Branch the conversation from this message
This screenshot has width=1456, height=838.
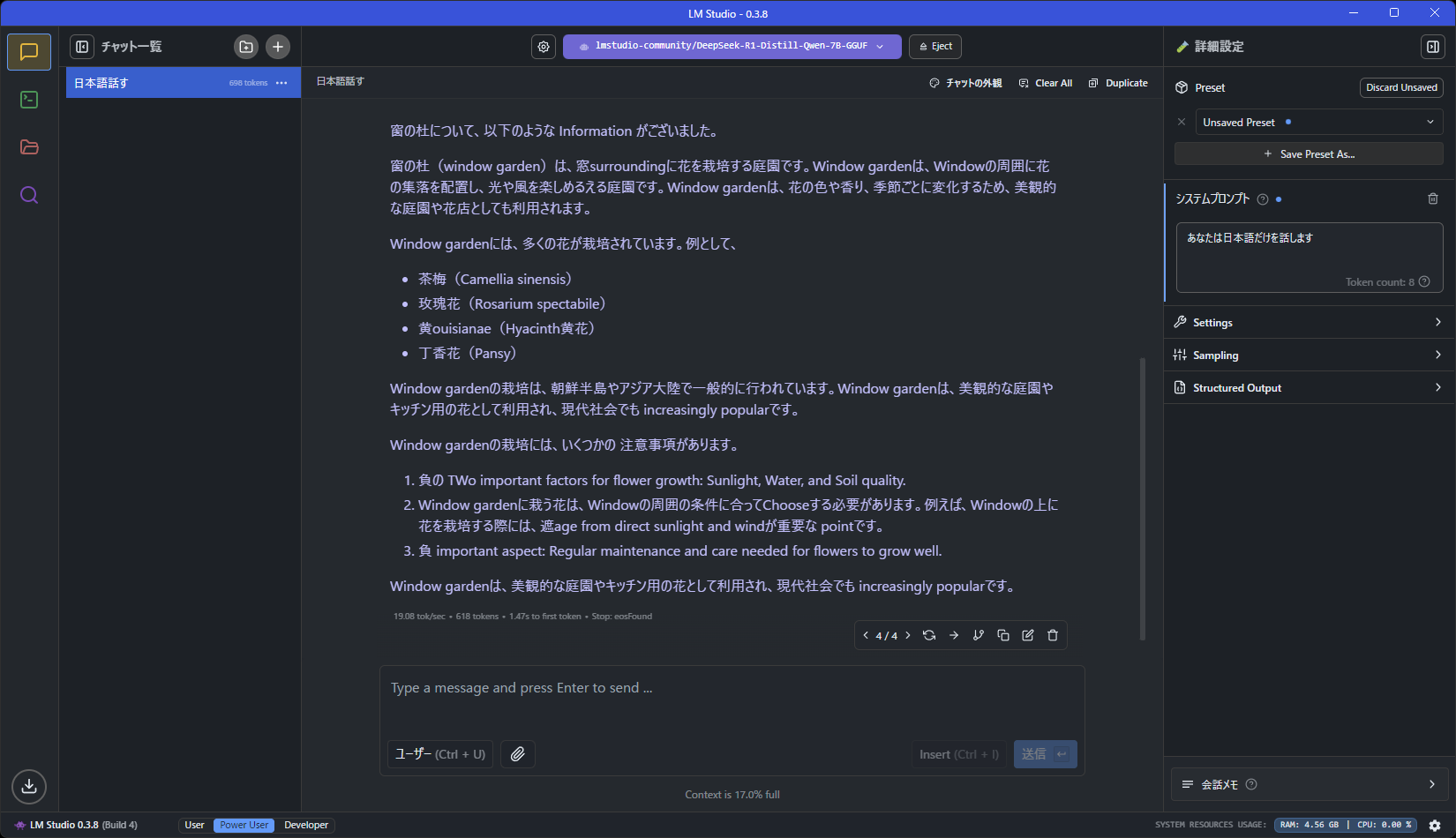point(978,634)
